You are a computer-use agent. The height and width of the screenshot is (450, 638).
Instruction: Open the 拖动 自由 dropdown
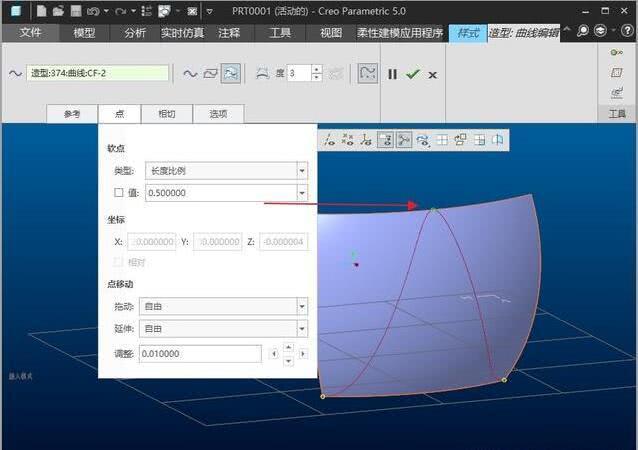pyautogui.click(x=223, y=307)
